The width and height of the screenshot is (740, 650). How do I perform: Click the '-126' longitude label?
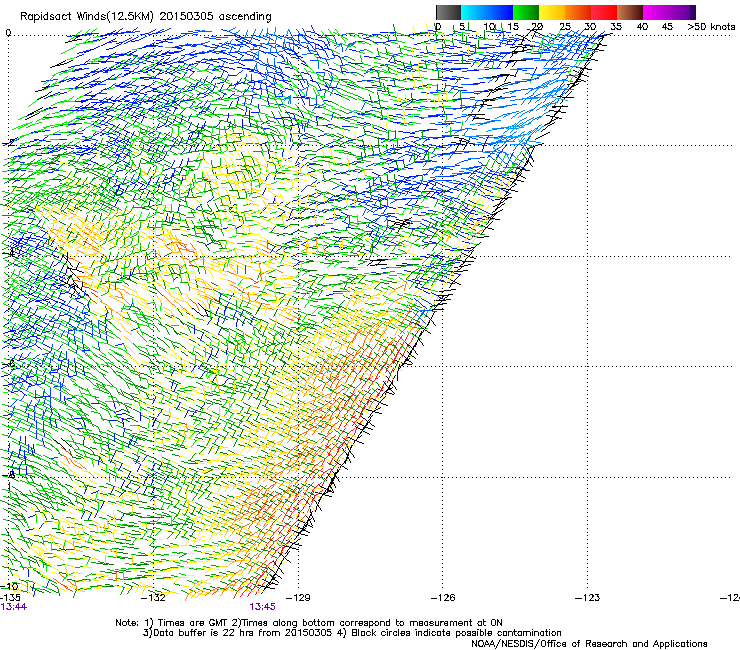pyautogui.click(x=443, y=598)
